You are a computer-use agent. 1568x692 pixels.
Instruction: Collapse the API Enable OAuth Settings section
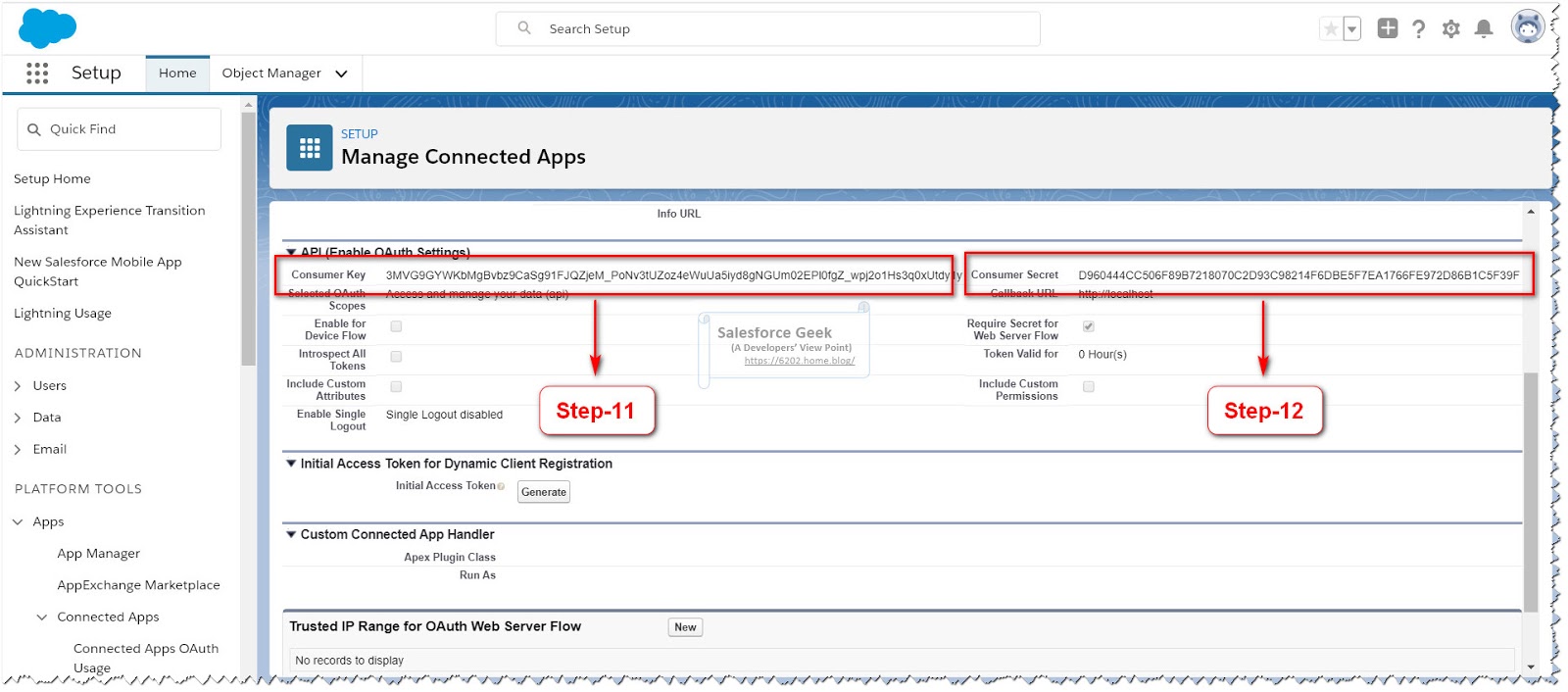point(291,252)
